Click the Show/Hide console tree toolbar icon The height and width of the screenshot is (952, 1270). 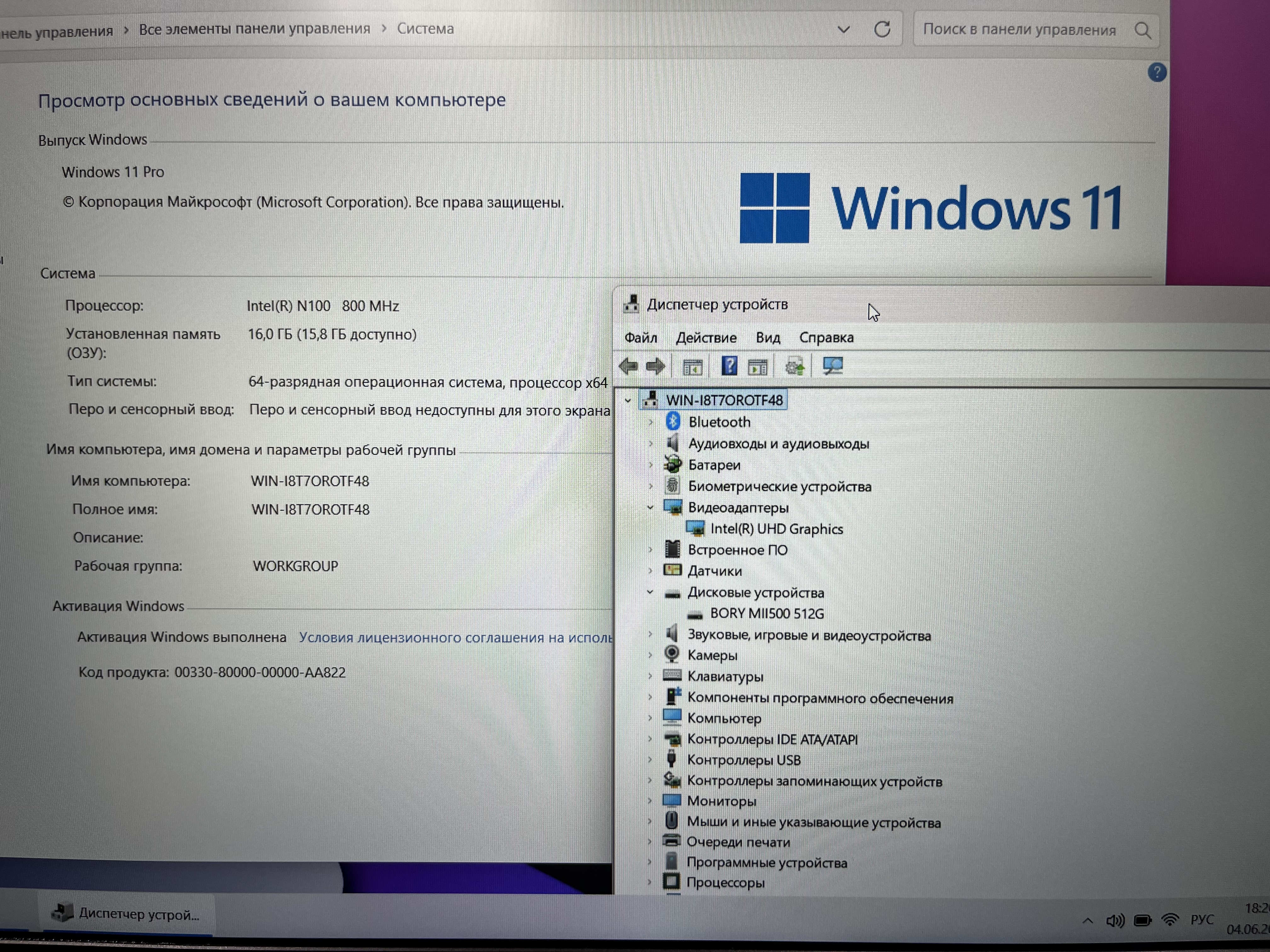(x=692, y=367)
